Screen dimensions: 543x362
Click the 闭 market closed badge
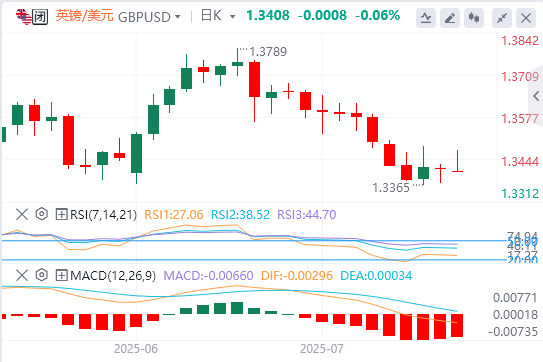[x=40, y=17]
